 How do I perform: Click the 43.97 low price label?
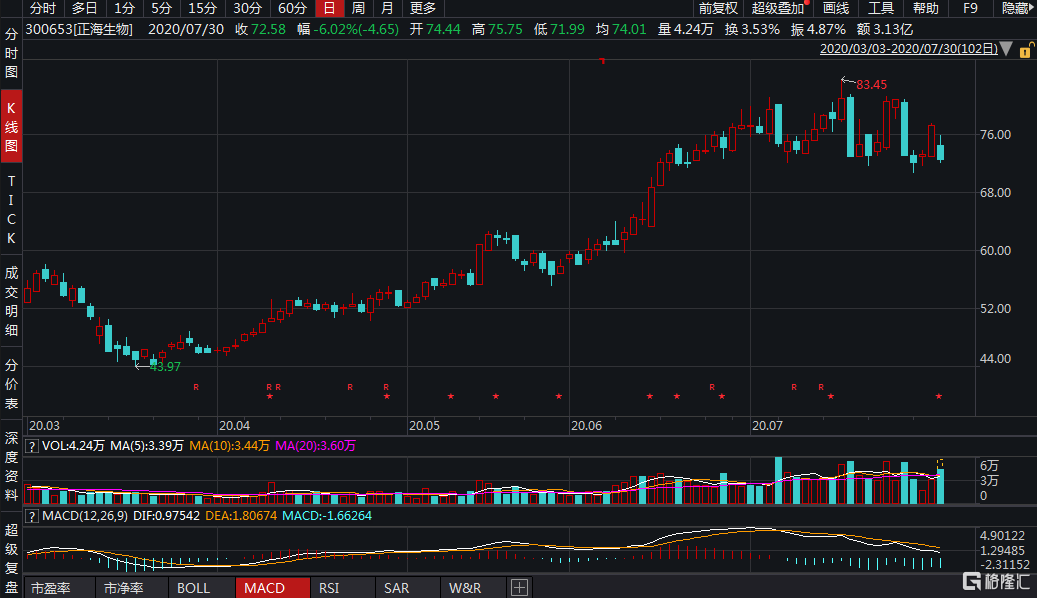(x=165, y=367)
